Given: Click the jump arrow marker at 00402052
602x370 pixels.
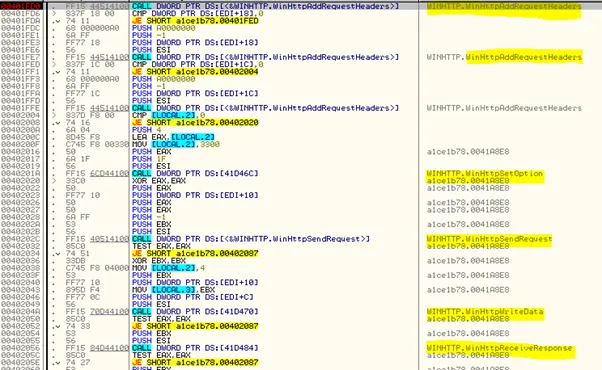Looking at the screenshot, I should pos(56,326).
